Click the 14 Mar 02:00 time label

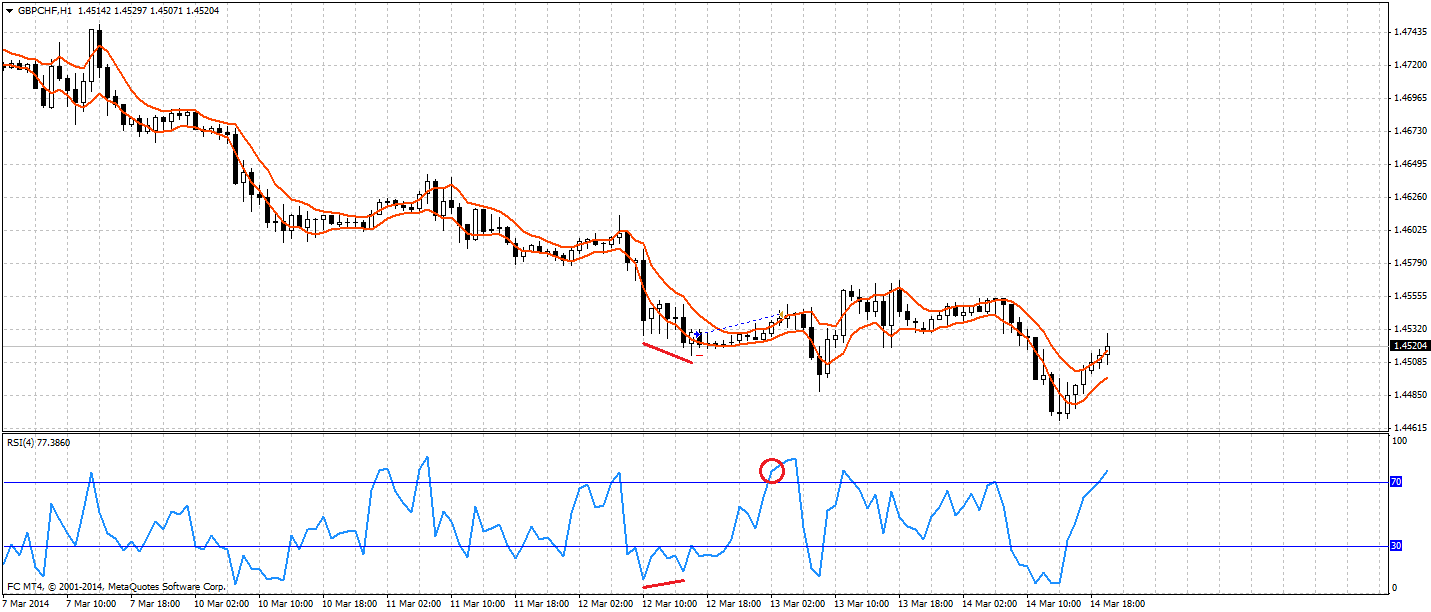[991, 604]
